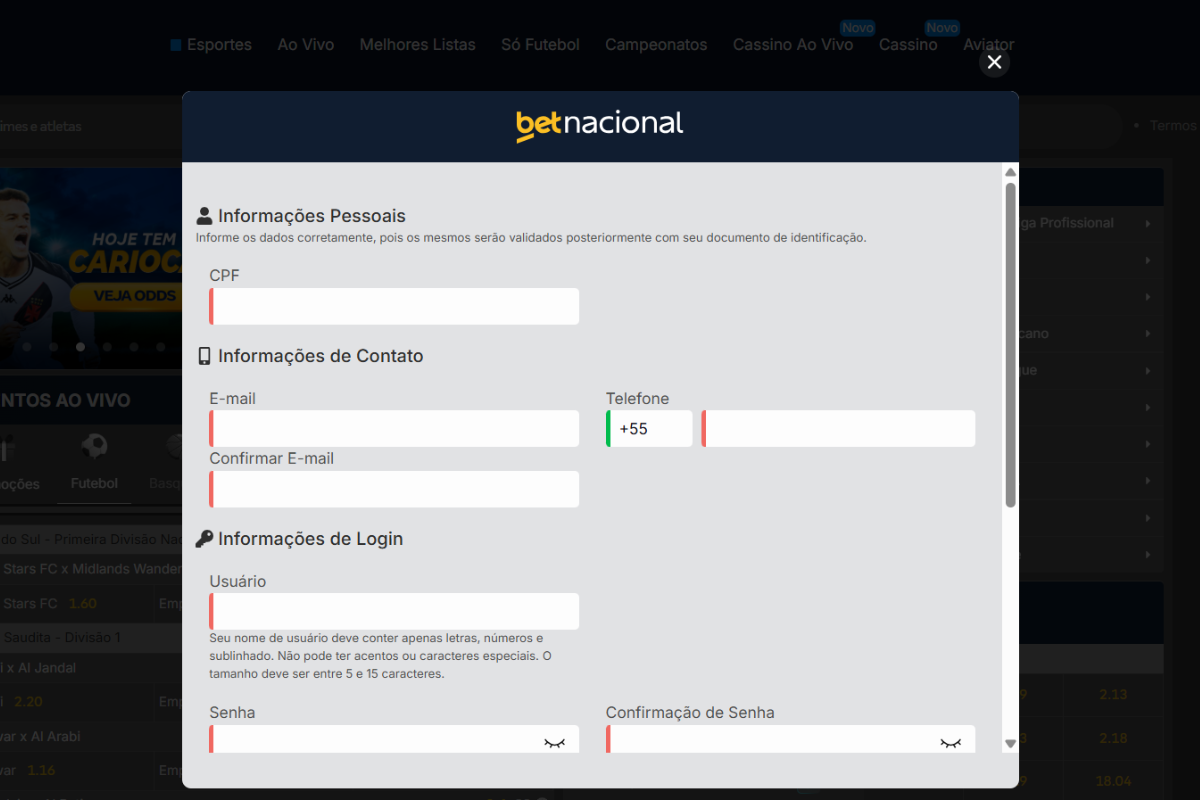
Task: Click the key icon beside Informações de Login
Action: point(205,537)
